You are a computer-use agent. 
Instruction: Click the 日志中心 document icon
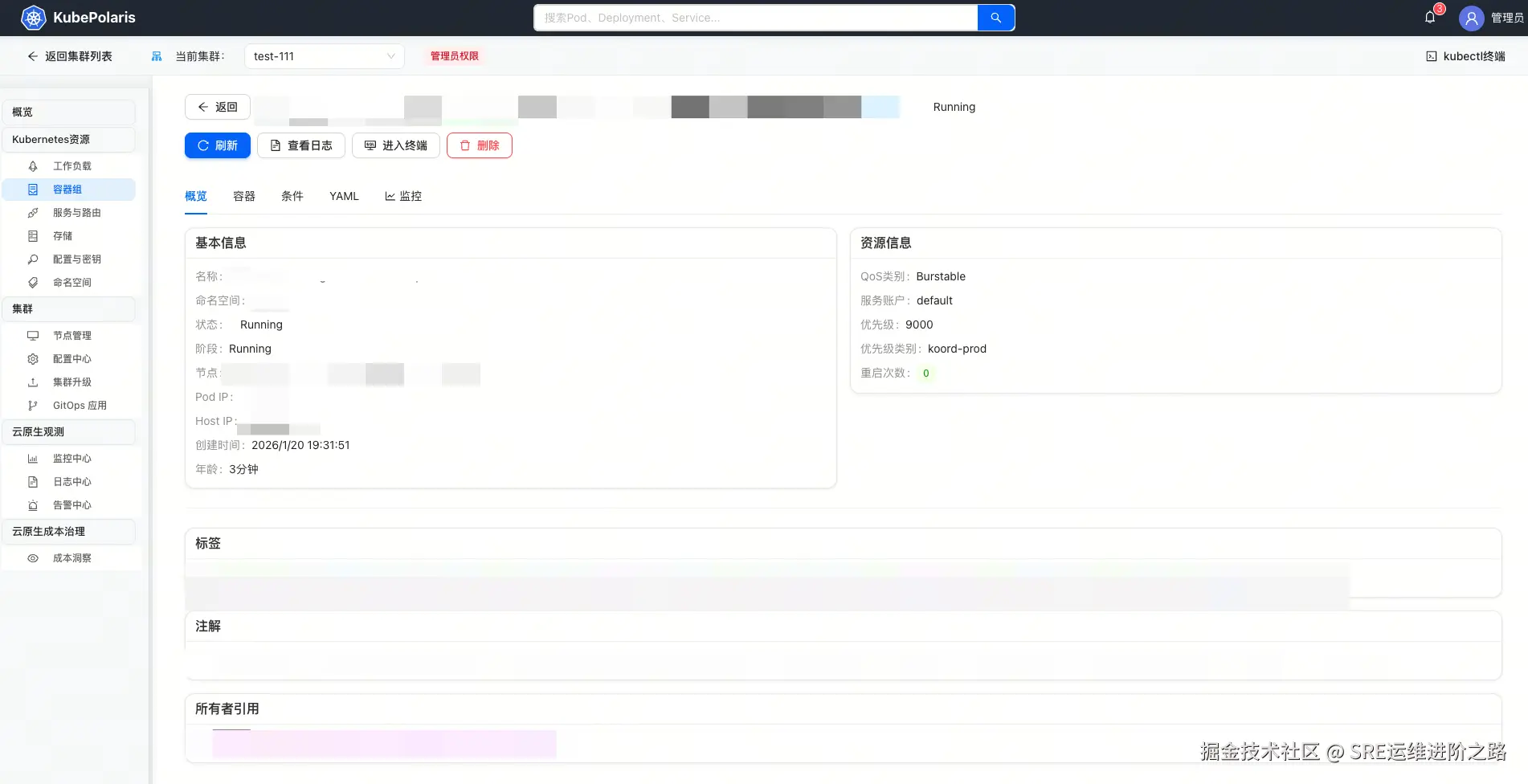pos(33,482)
